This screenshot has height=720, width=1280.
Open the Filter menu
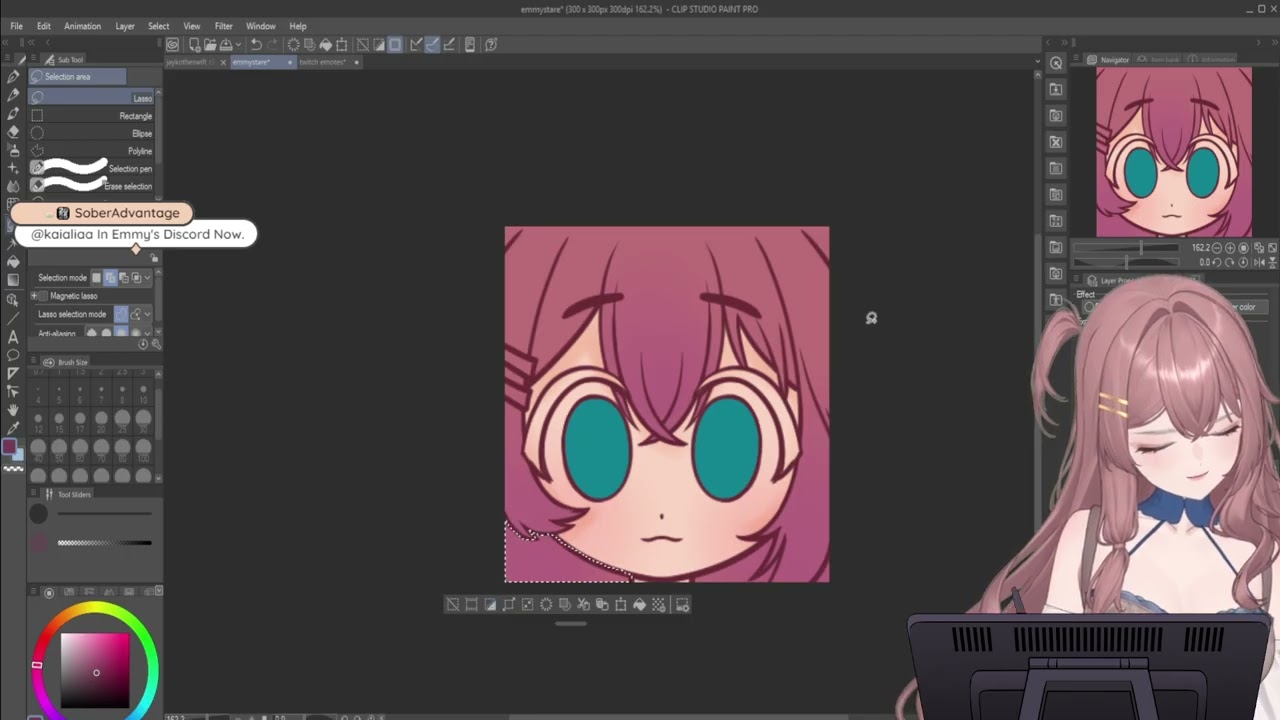(223, 26)
